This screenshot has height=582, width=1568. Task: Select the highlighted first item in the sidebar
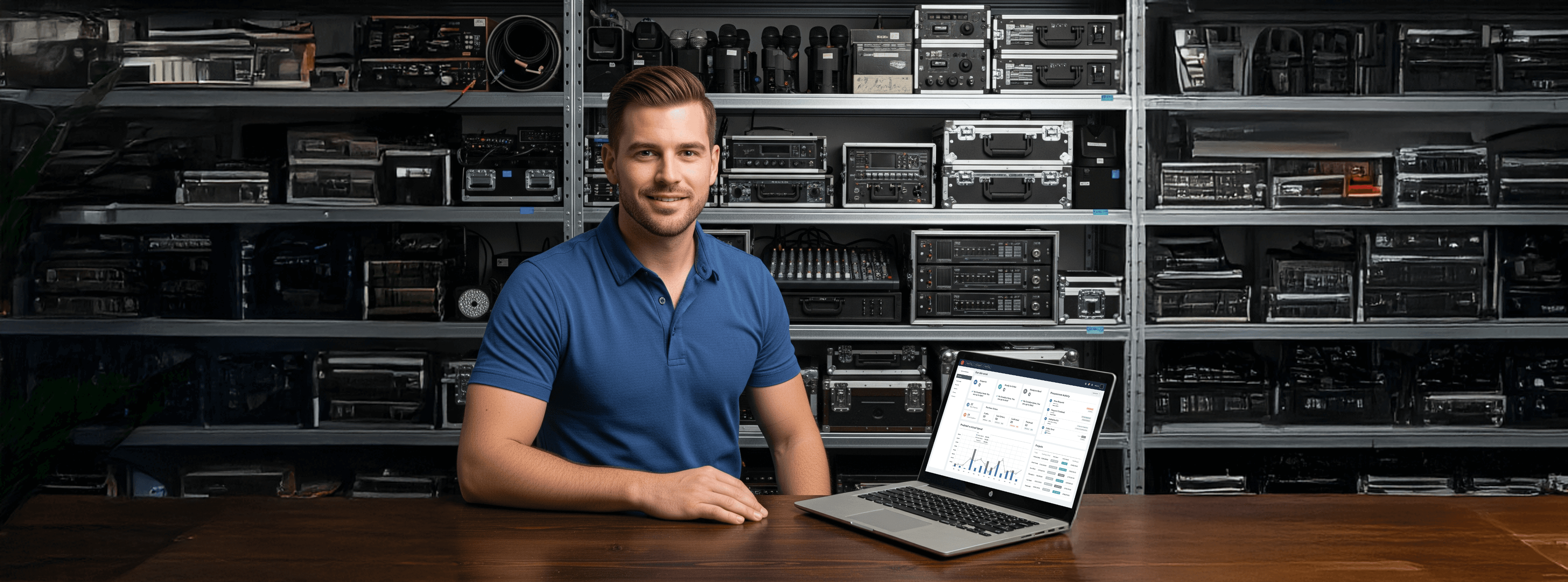(964, 377)
